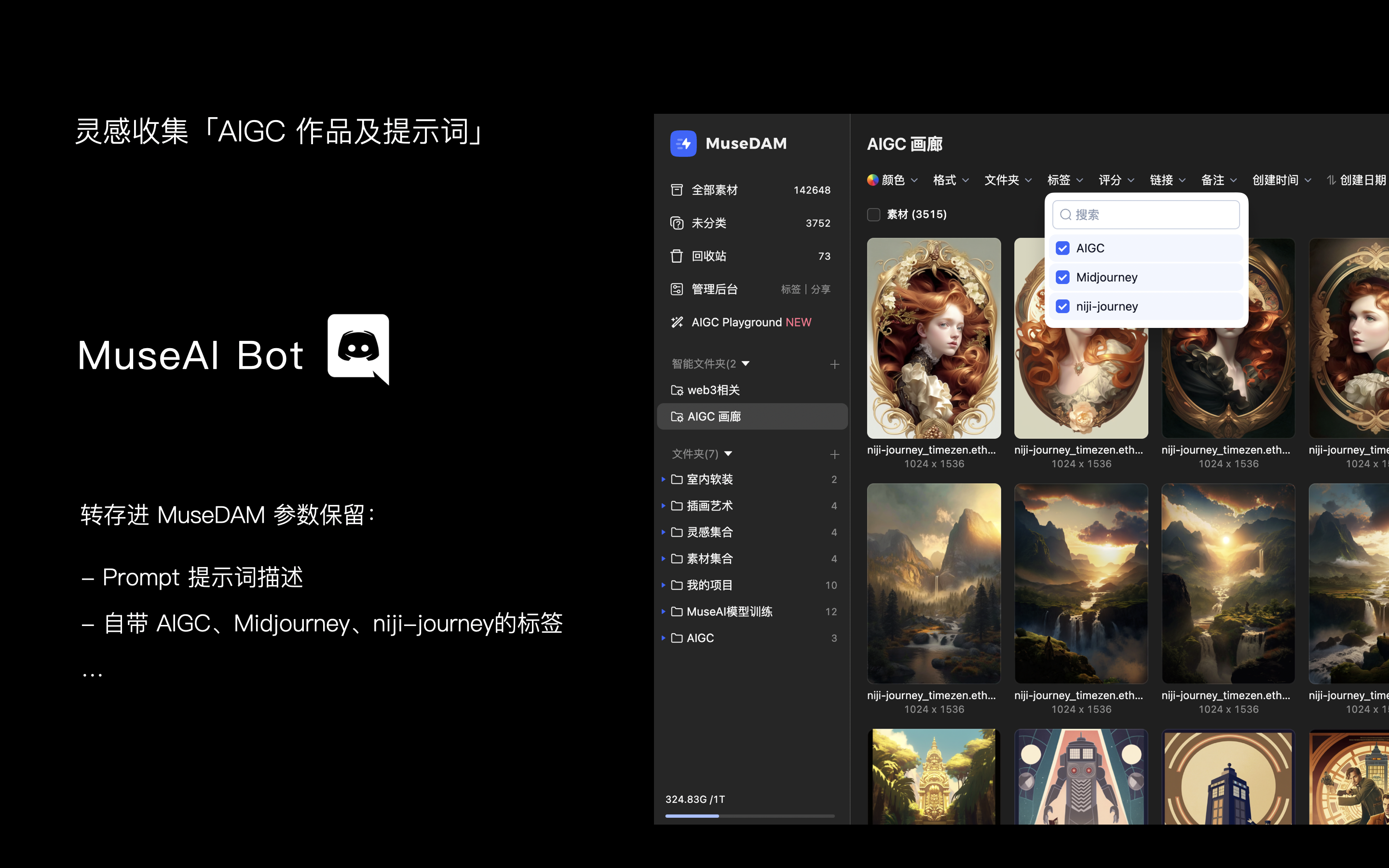Open the first mountain landscape thumbnail
This screenshot has height=868, width=1389.
(934, 583)
